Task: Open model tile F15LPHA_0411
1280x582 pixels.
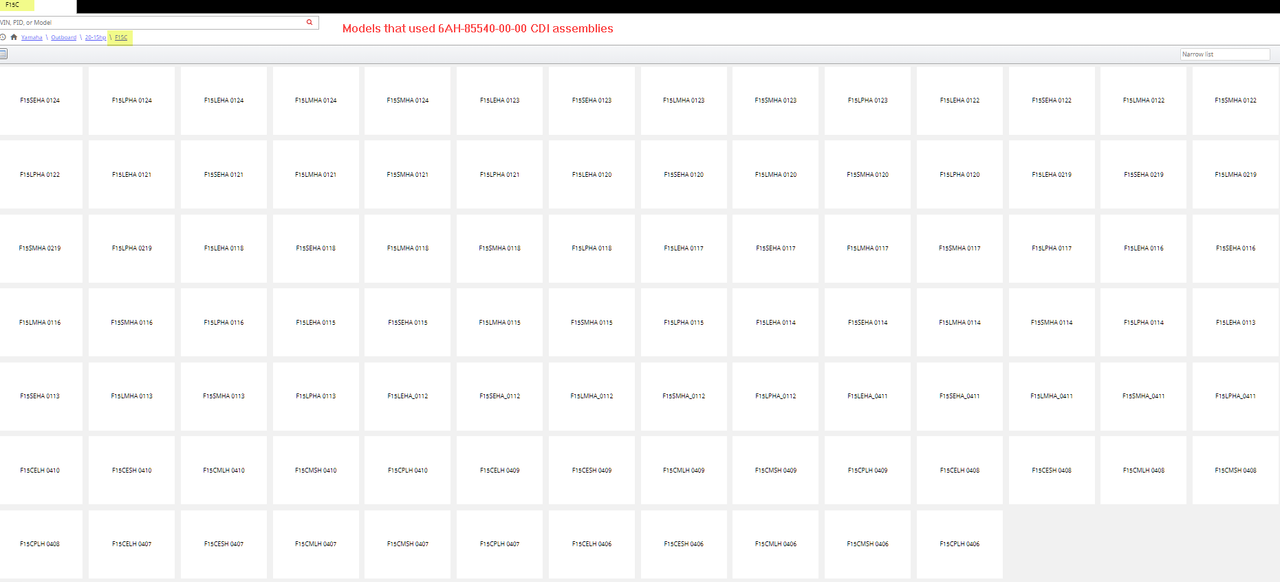Action: pos(1236,396)
